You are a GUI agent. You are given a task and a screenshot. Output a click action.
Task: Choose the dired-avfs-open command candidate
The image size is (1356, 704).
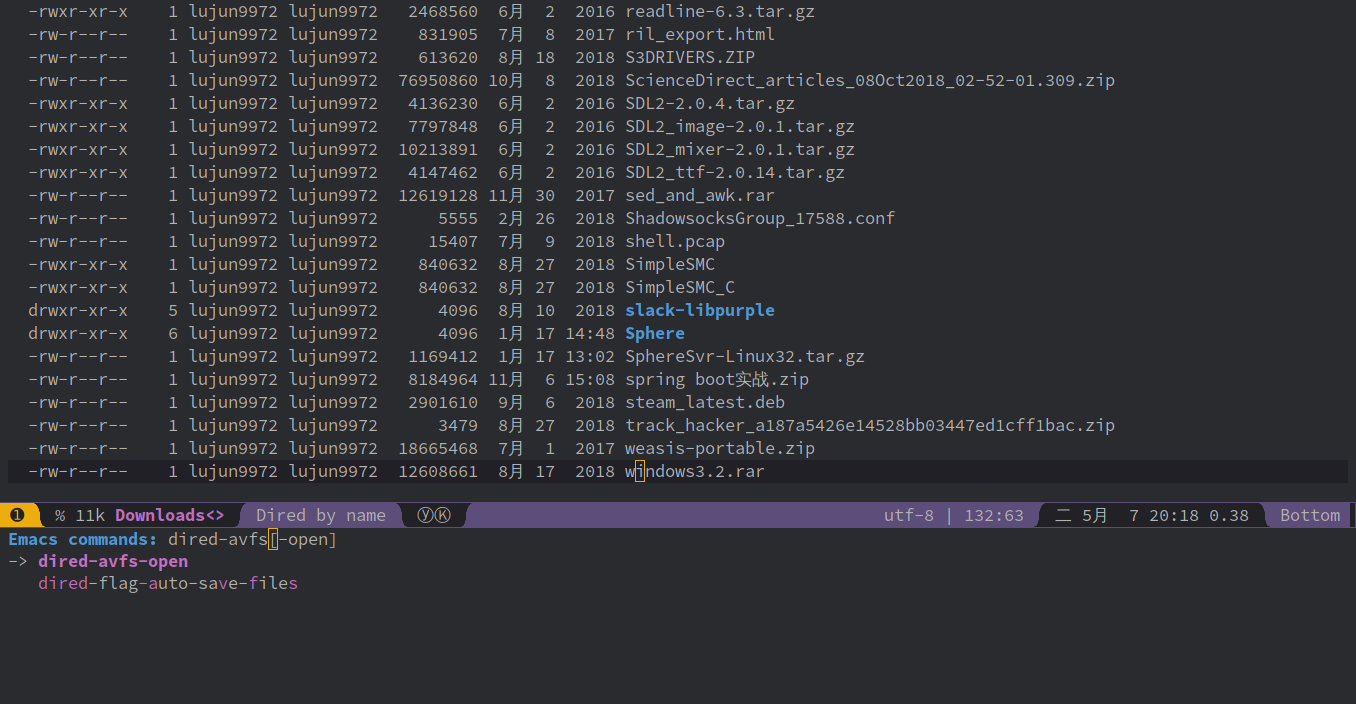tap(112, 561)
